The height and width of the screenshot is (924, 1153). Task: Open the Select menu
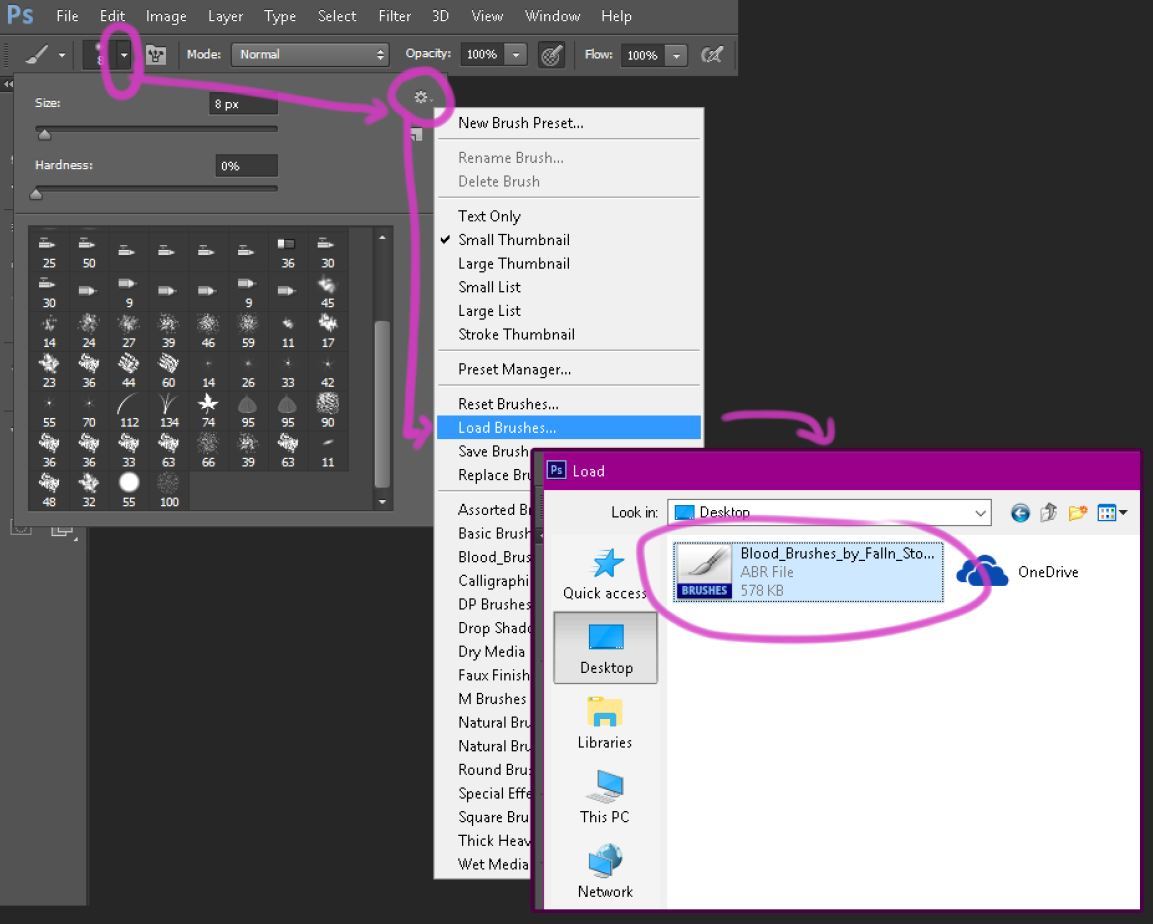pos(337,15)
